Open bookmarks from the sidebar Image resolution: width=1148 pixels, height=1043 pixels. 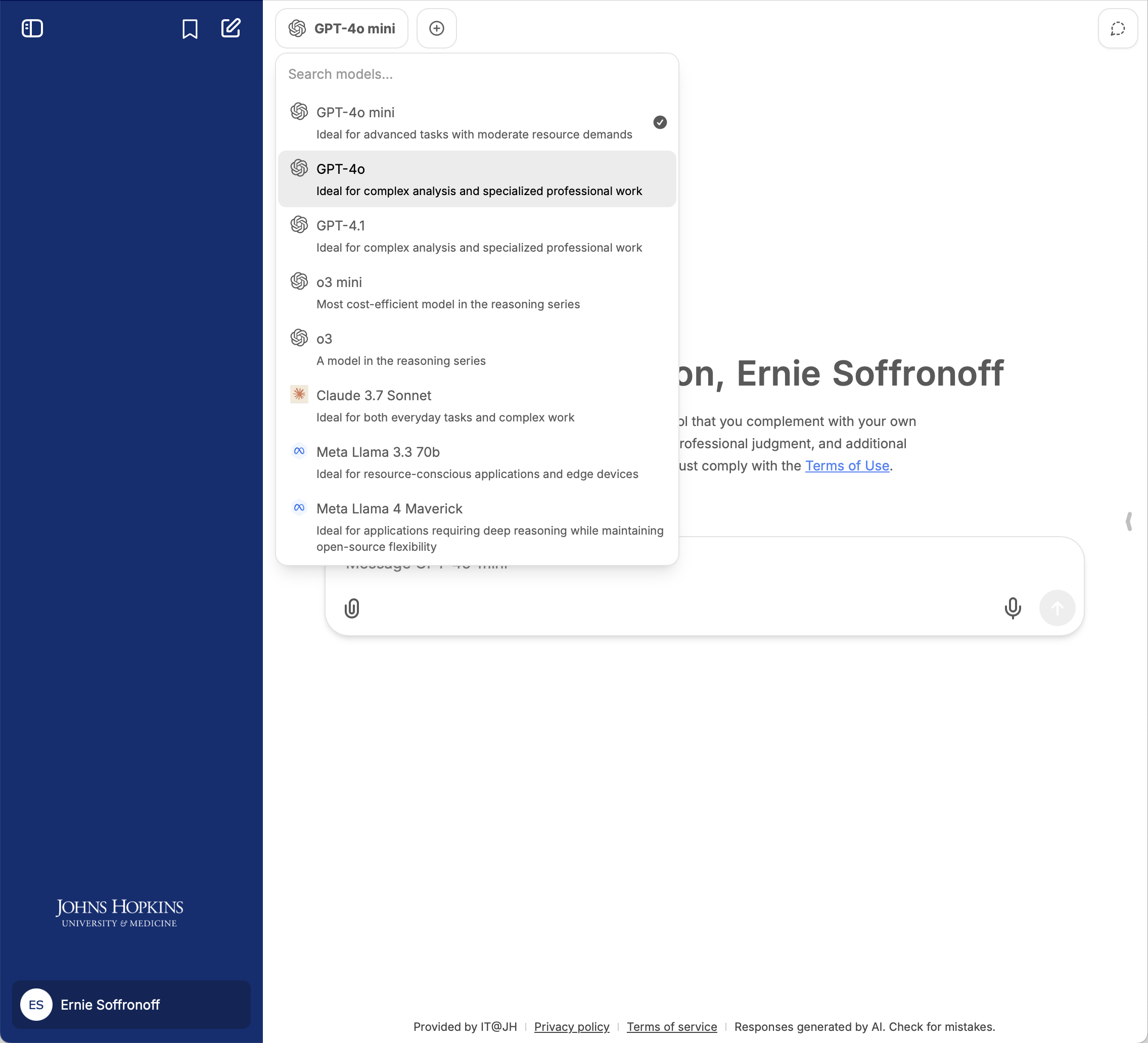coord(190,28)
